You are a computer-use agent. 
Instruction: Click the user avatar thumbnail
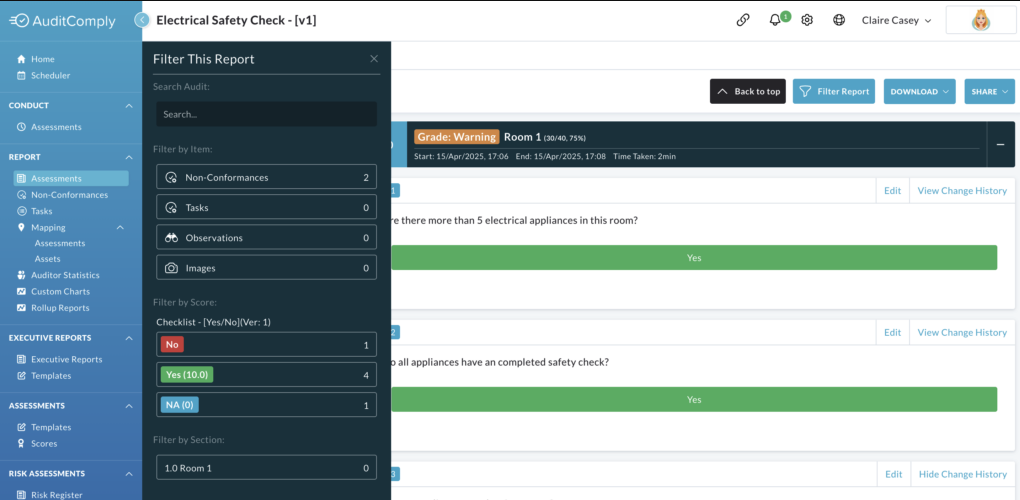point(981,20)
